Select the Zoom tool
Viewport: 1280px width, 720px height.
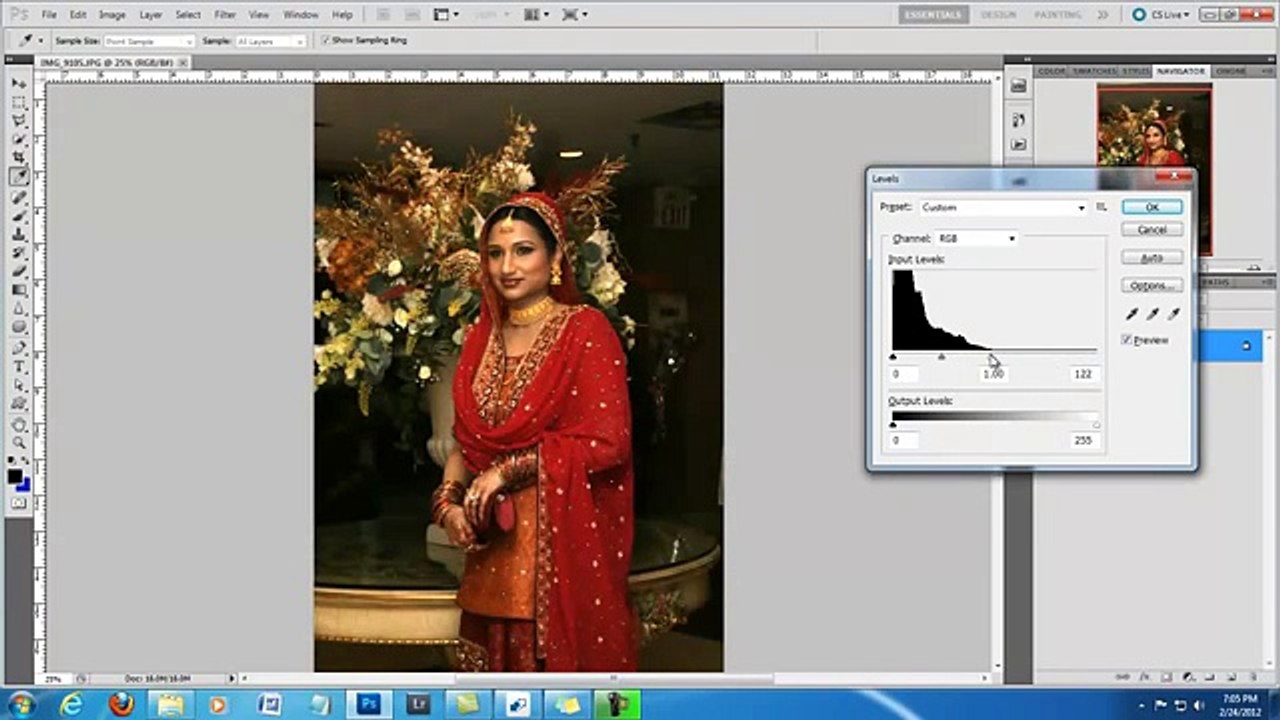pyautogui.click(x=19, y=443)
